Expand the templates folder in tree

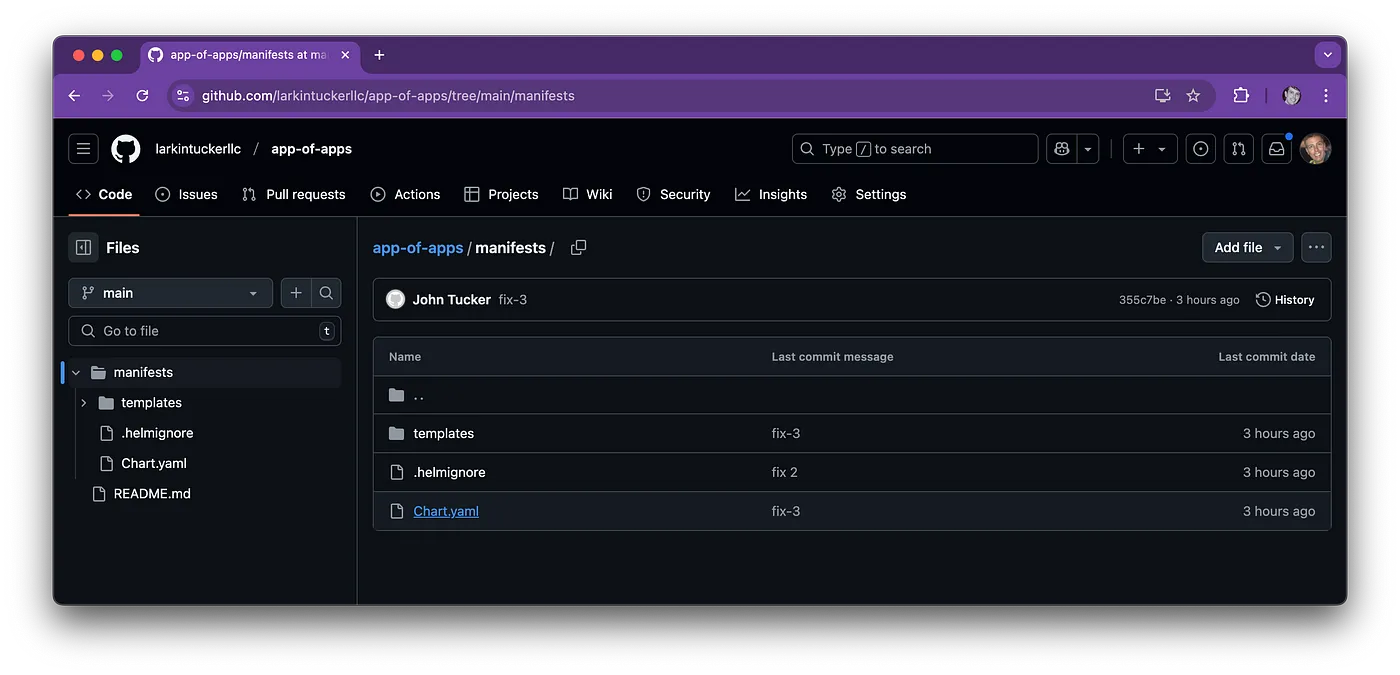click(x=84, y=403)
